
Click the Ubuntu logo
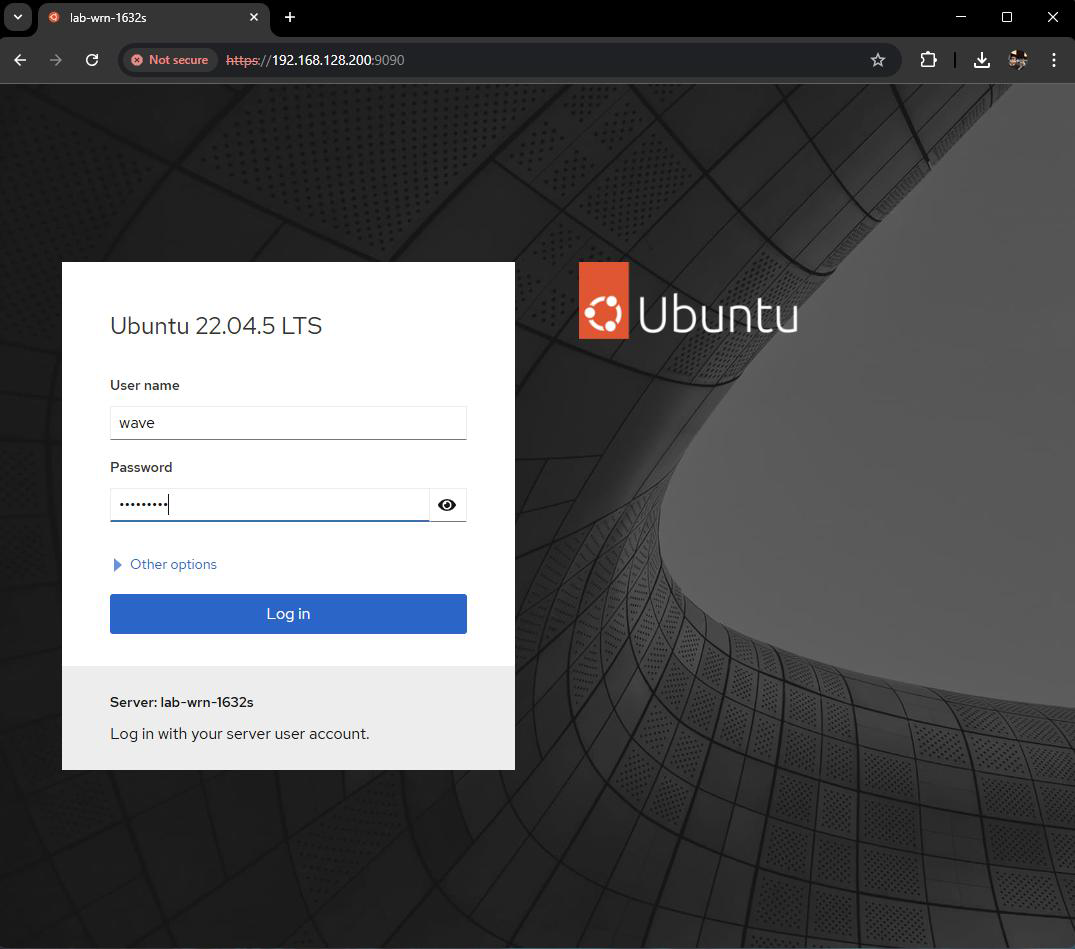pos(688,301)
